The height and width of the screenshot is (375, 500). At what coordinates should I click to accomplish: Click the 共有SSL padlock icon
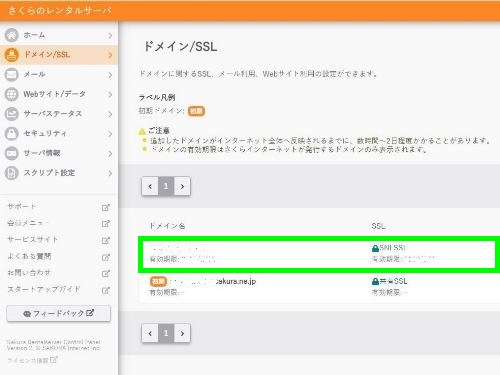375,281
